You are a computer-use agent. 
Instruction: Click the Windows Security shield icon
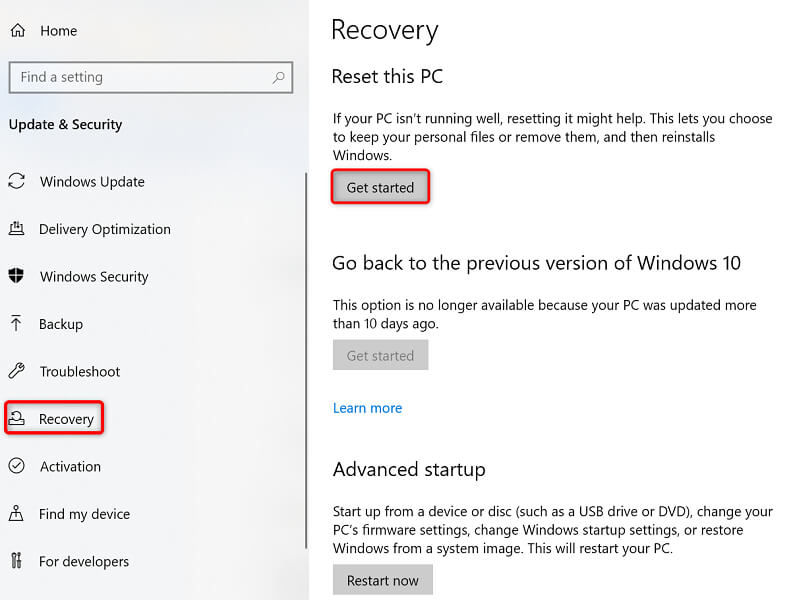(16, 276)
